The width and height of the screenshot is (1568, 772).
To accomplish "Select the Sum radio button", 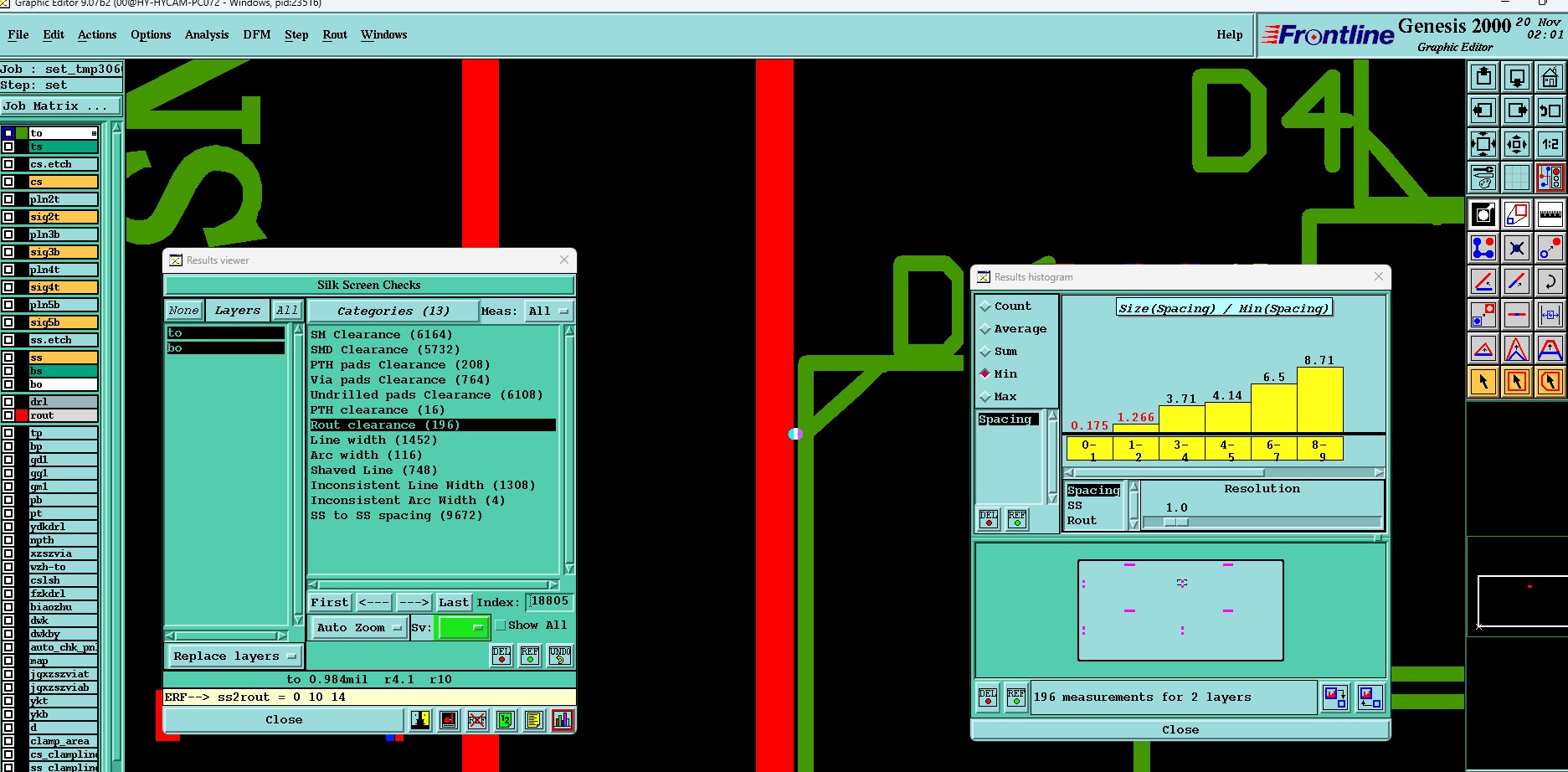I will (985, 352).
